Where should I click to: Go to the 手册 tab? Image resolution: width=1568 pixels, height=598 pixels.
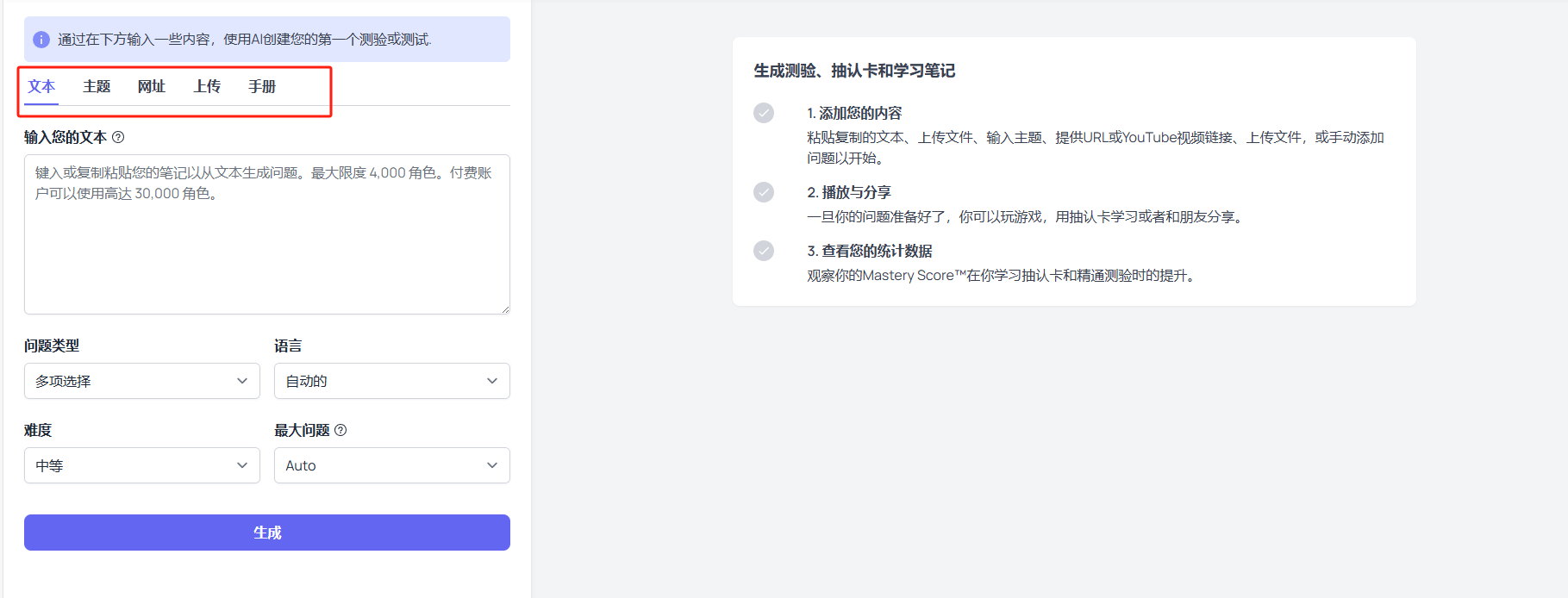coord(262,86)
